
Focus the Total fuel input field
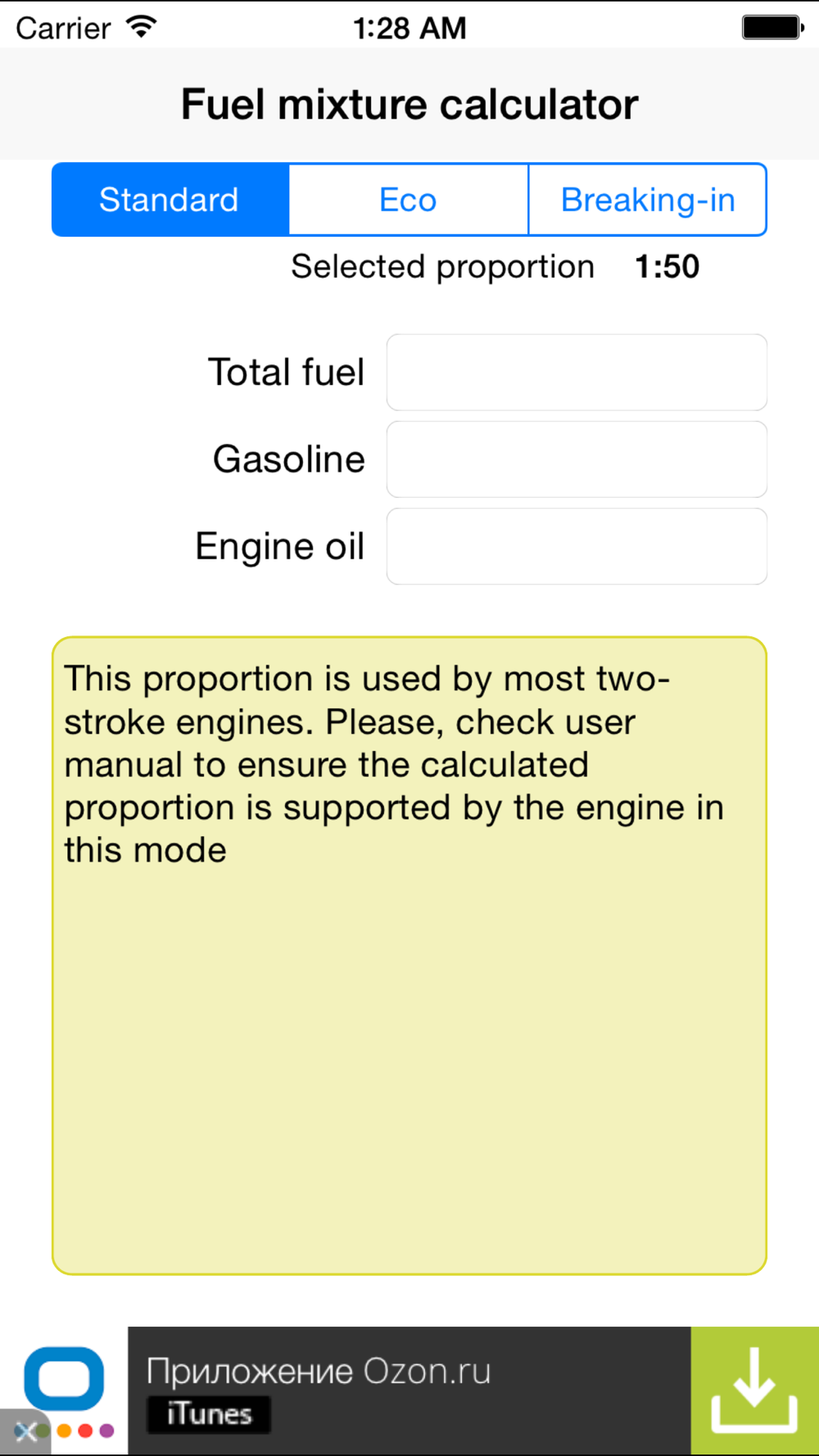pyautogui.click(x=577, y=372)
